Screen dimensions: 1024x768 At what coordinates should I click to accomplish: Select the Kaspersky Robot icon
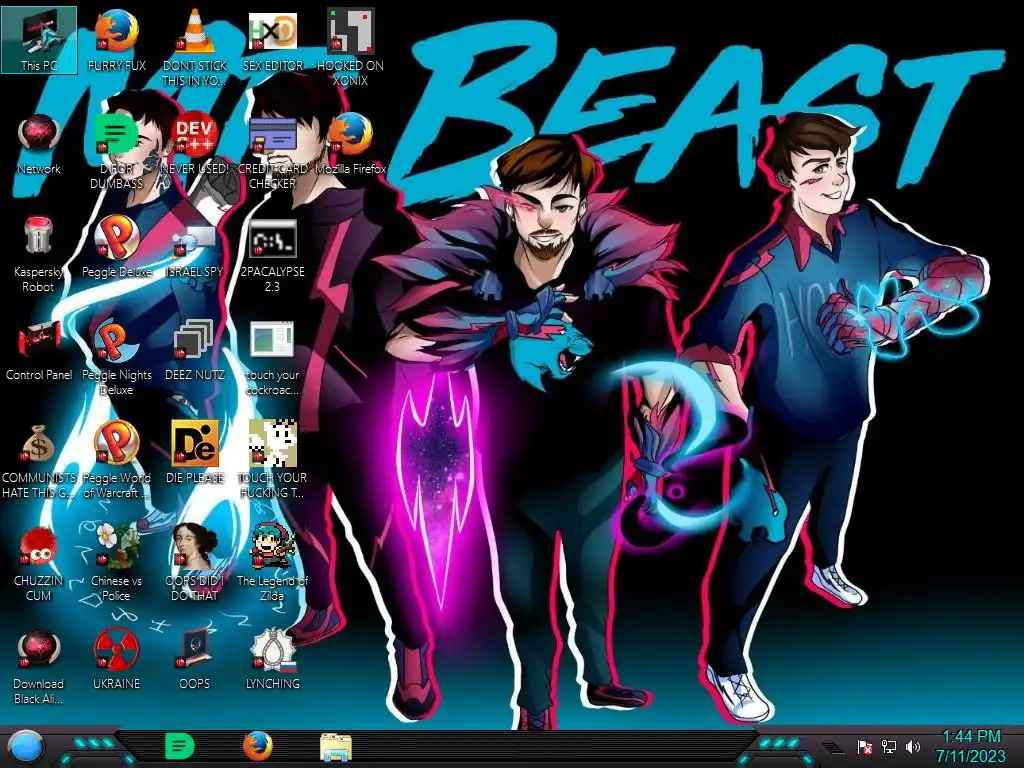click(39, 253)
